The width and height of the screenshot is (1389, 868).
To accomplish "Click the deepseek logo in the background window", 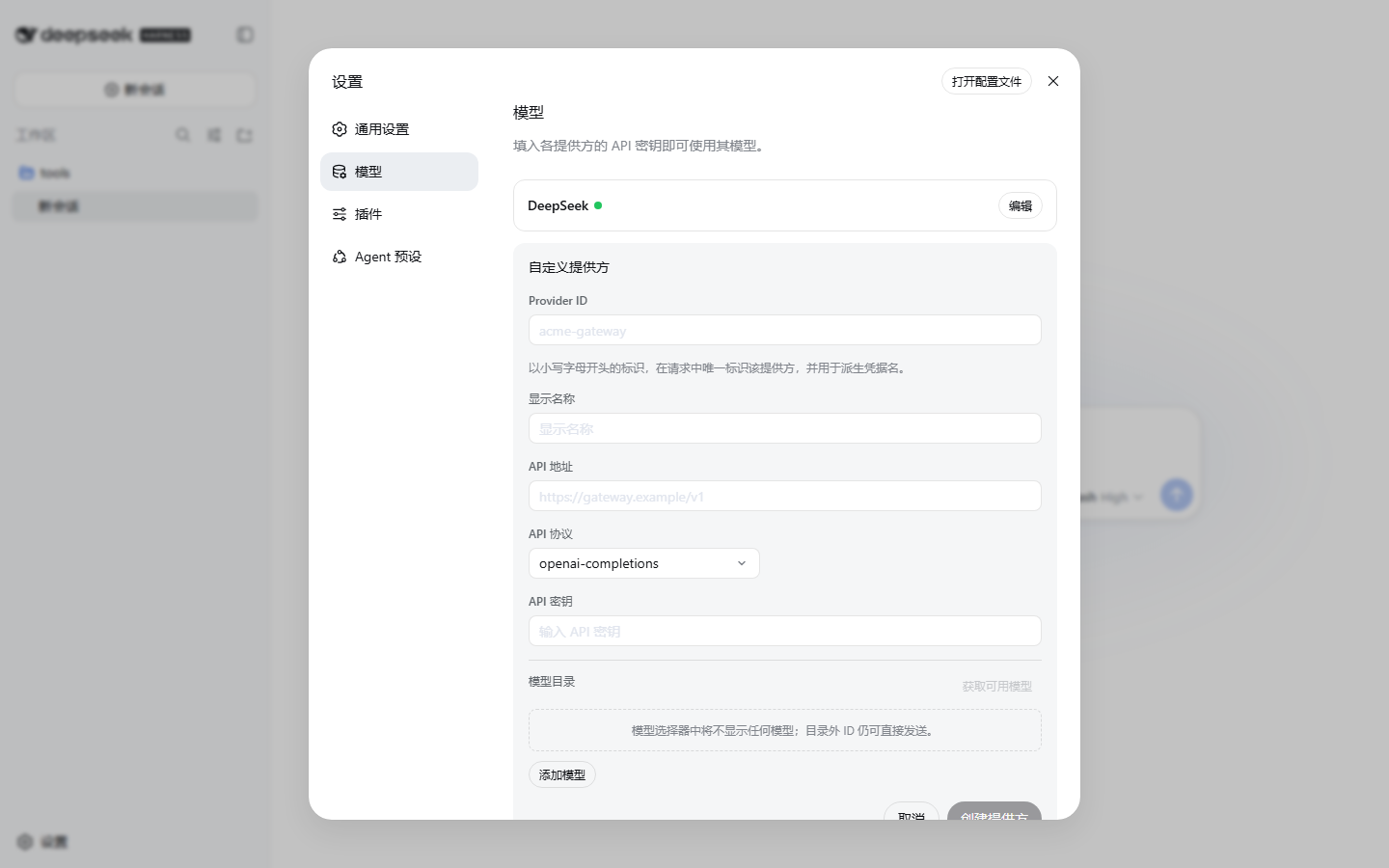I will click(x=102, y=35).
